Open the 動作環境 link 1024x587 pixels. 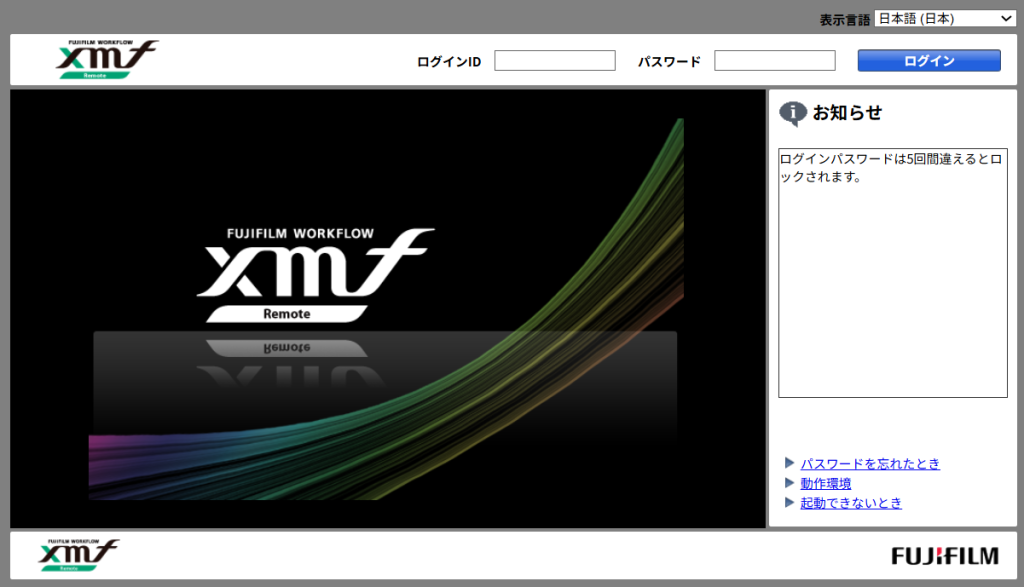pyautogui.click(x=825, y=483)
